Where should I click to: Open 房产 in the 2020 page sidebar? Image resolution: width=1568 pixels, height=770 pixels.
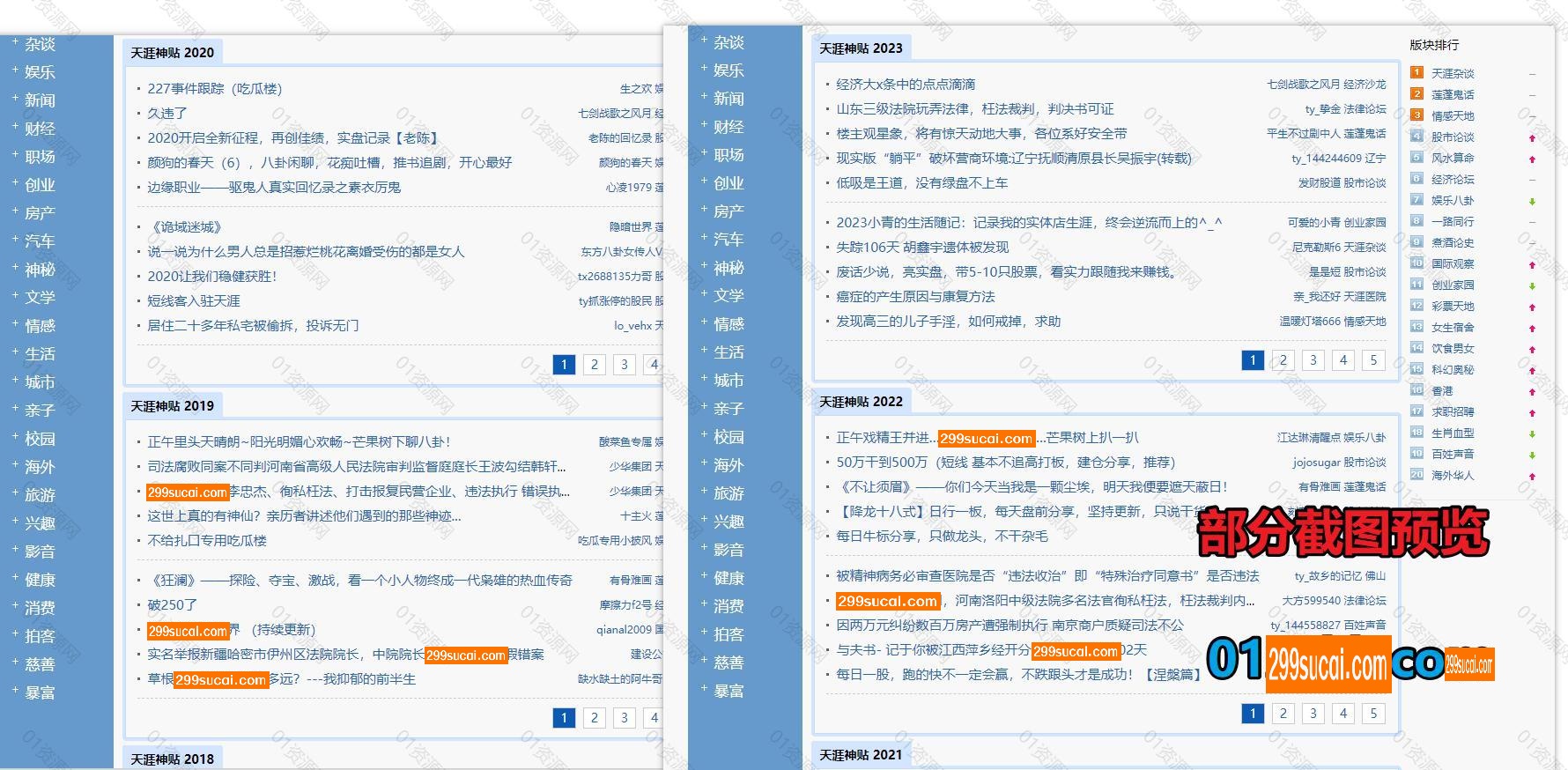(40, 213)
